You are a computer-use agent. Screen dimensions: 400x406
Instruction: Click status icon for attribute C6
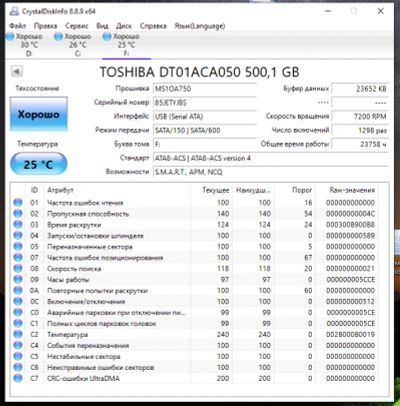pos(18,367)
